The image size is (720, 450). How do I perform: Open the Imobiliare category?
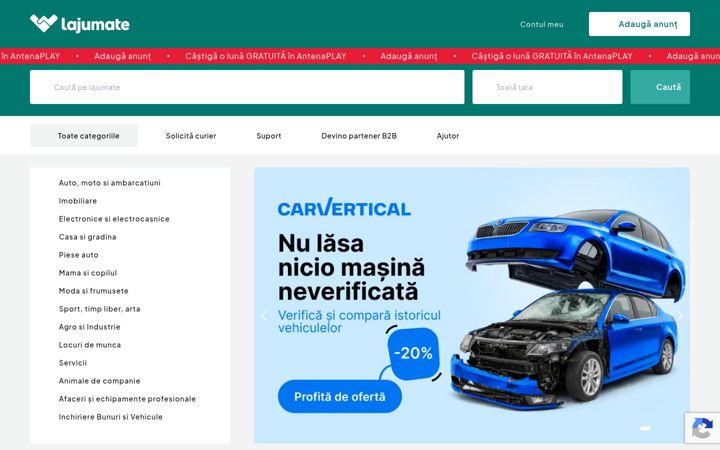point(78,201)
